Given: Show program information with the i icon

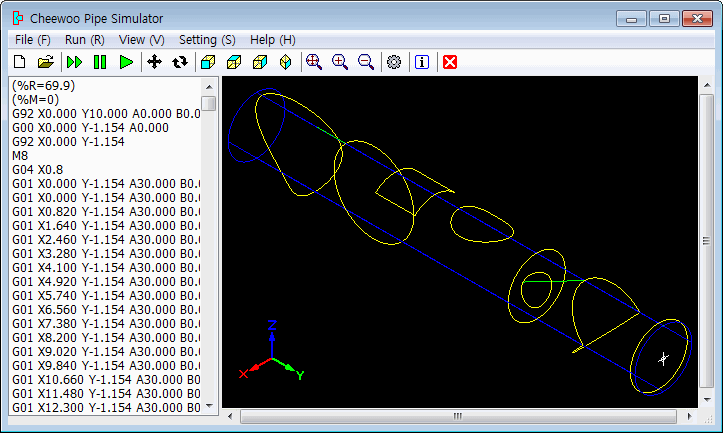Looking at the screenshot, I should coord(422,62).
